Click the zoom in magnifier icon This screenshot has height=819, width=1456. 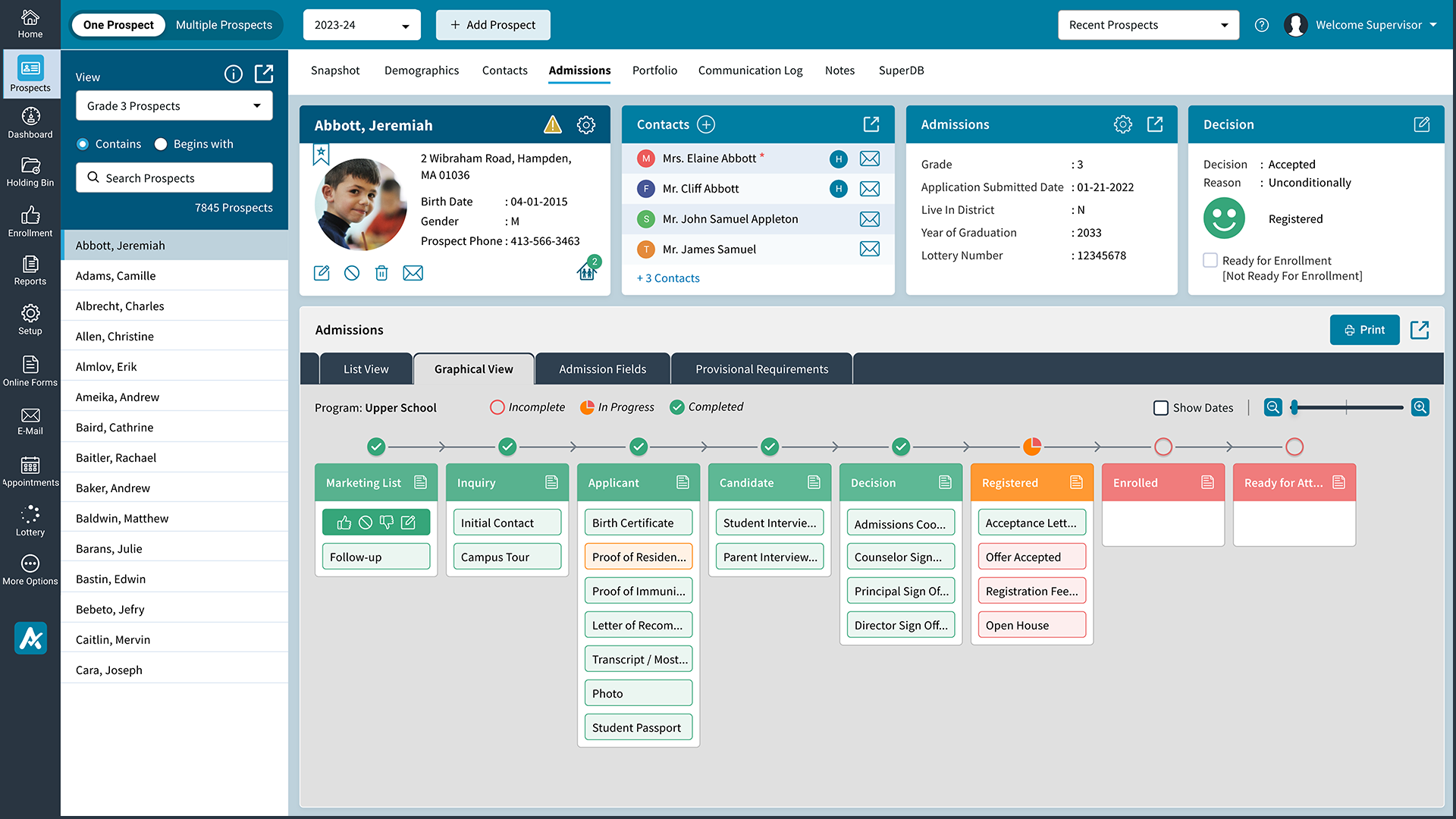pos(1420,407)
